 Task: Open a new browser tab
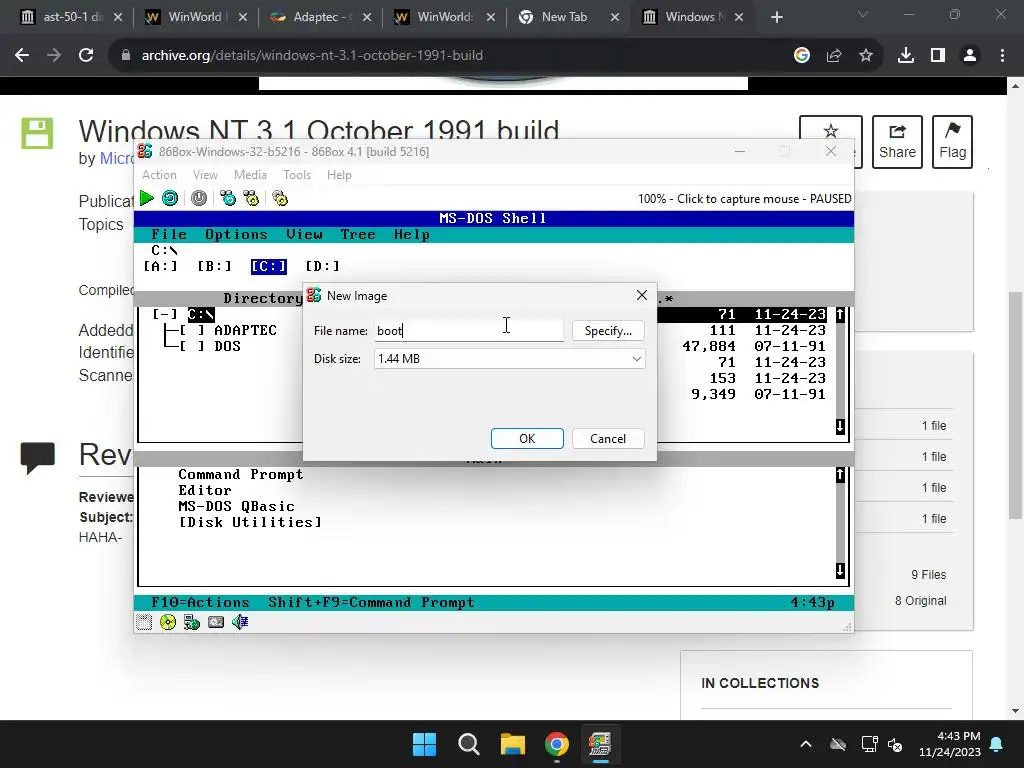pos(776,17)
